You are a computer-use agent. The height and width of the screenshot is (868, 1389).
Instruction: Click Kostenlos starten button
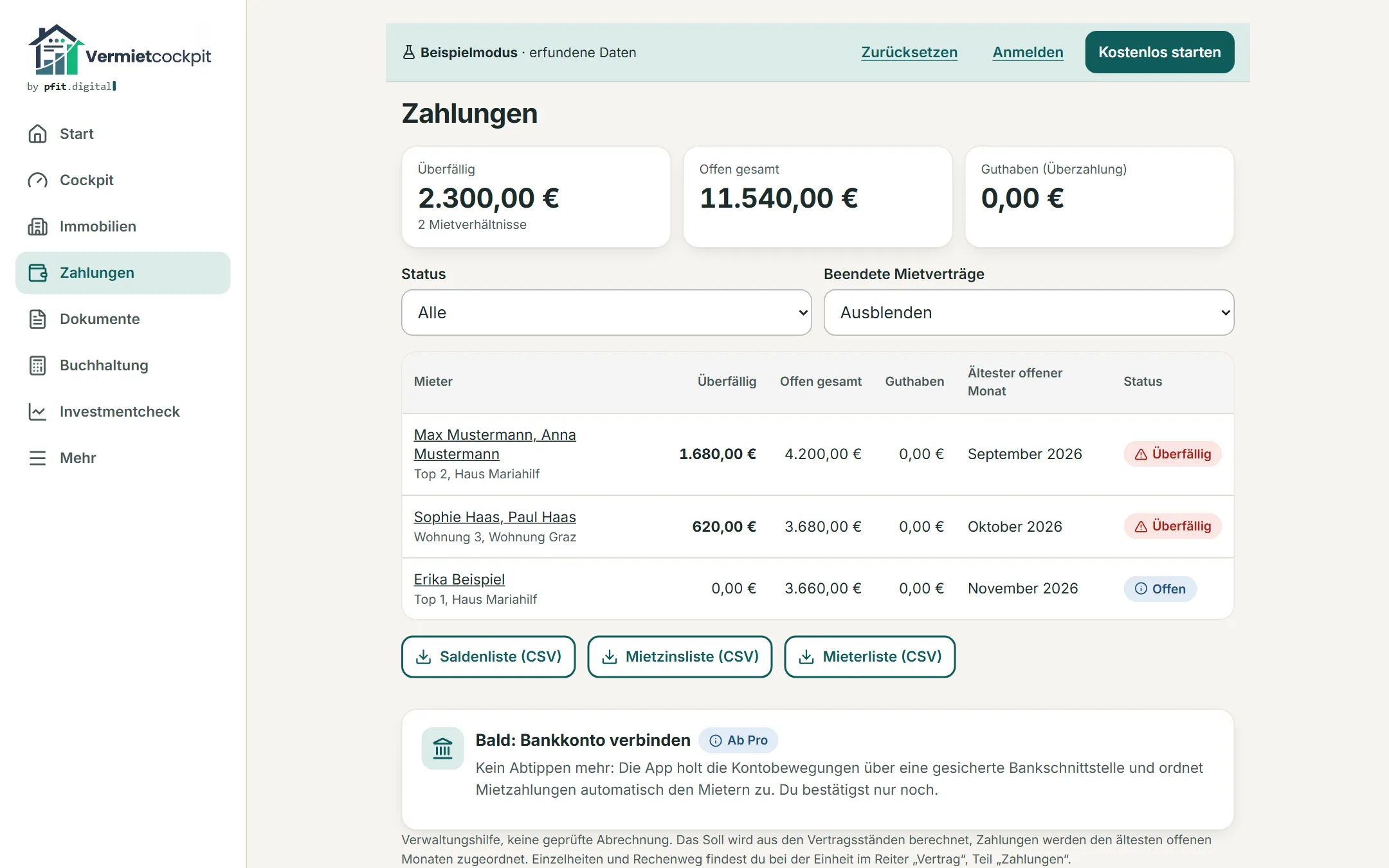tap(1159, 52)
